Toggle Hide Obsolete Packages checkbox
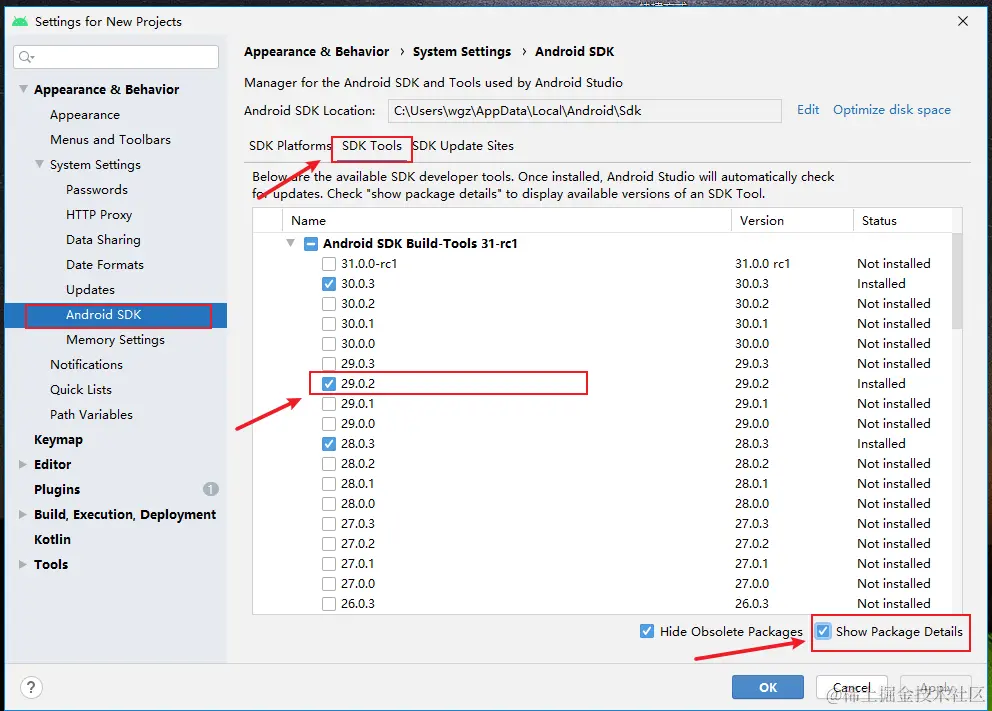 click(x=647, y=631)
